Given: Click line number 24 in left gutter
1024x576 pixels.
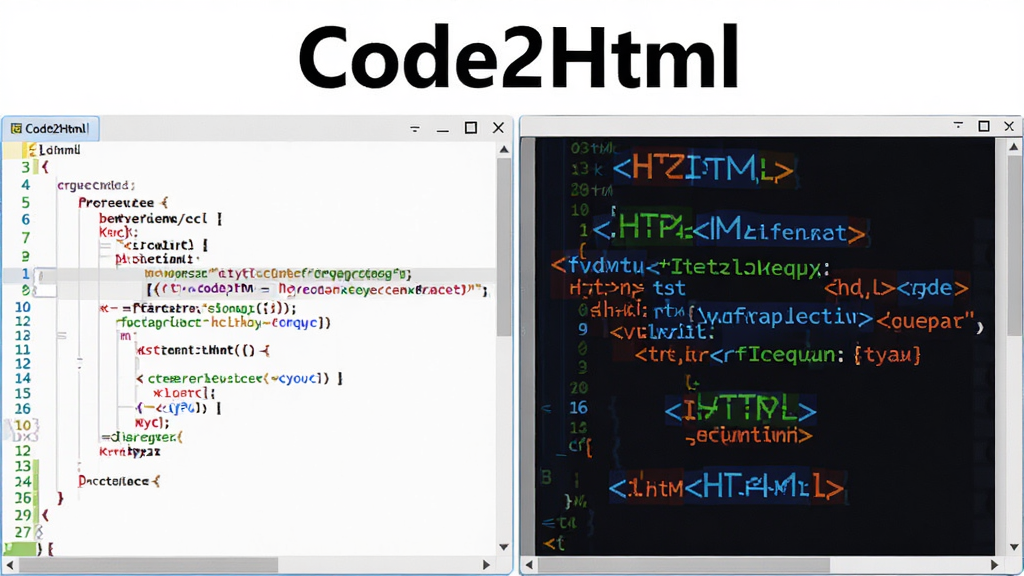Looking at the screenshot, I should tap(23, 482).
